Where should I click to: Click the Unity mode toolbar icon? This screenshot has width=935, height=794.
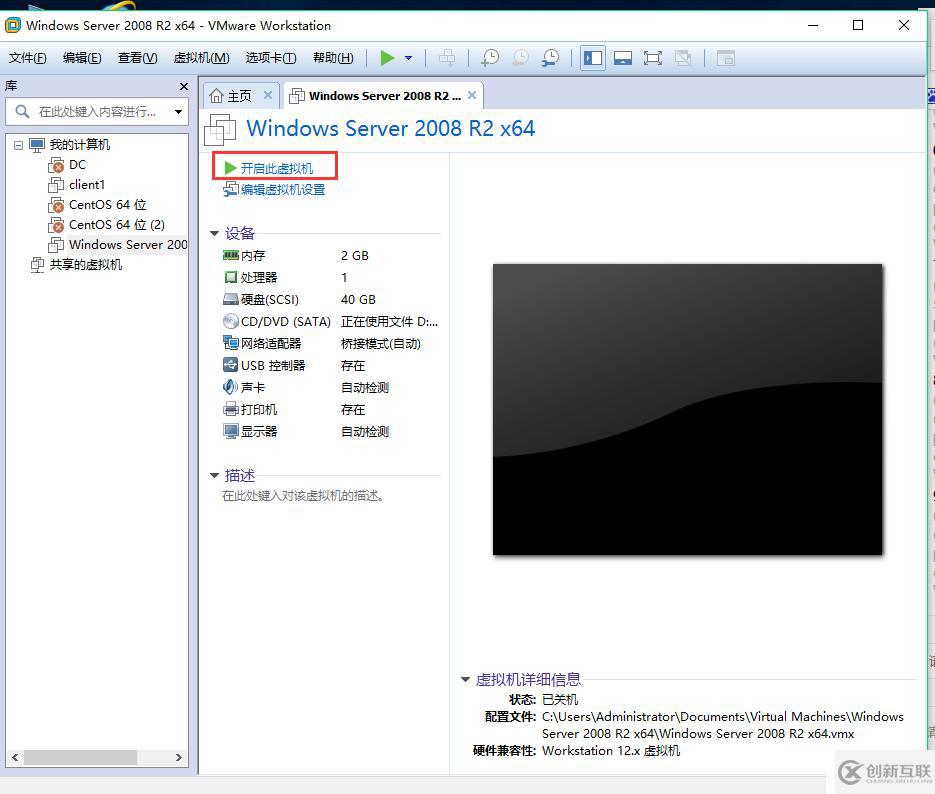pyautogui.click(x=683, y=58)
